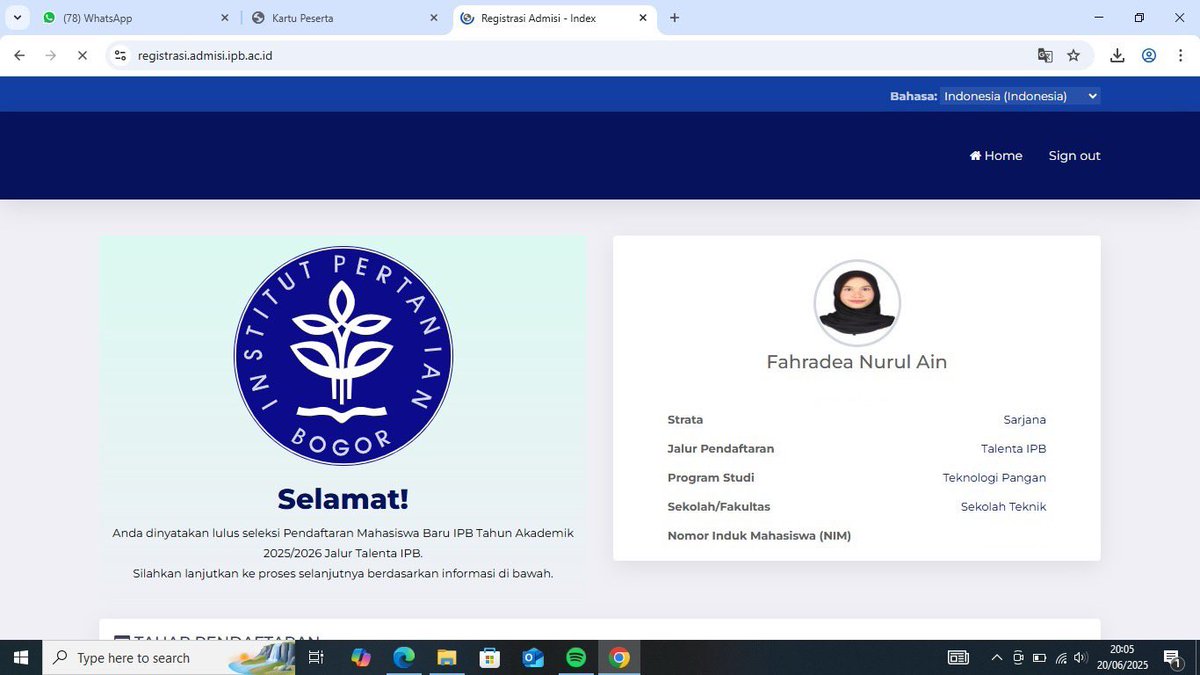Click the Sekolah/Fakultas label
Screen dimensions: 1200x675
coord(719,507)
